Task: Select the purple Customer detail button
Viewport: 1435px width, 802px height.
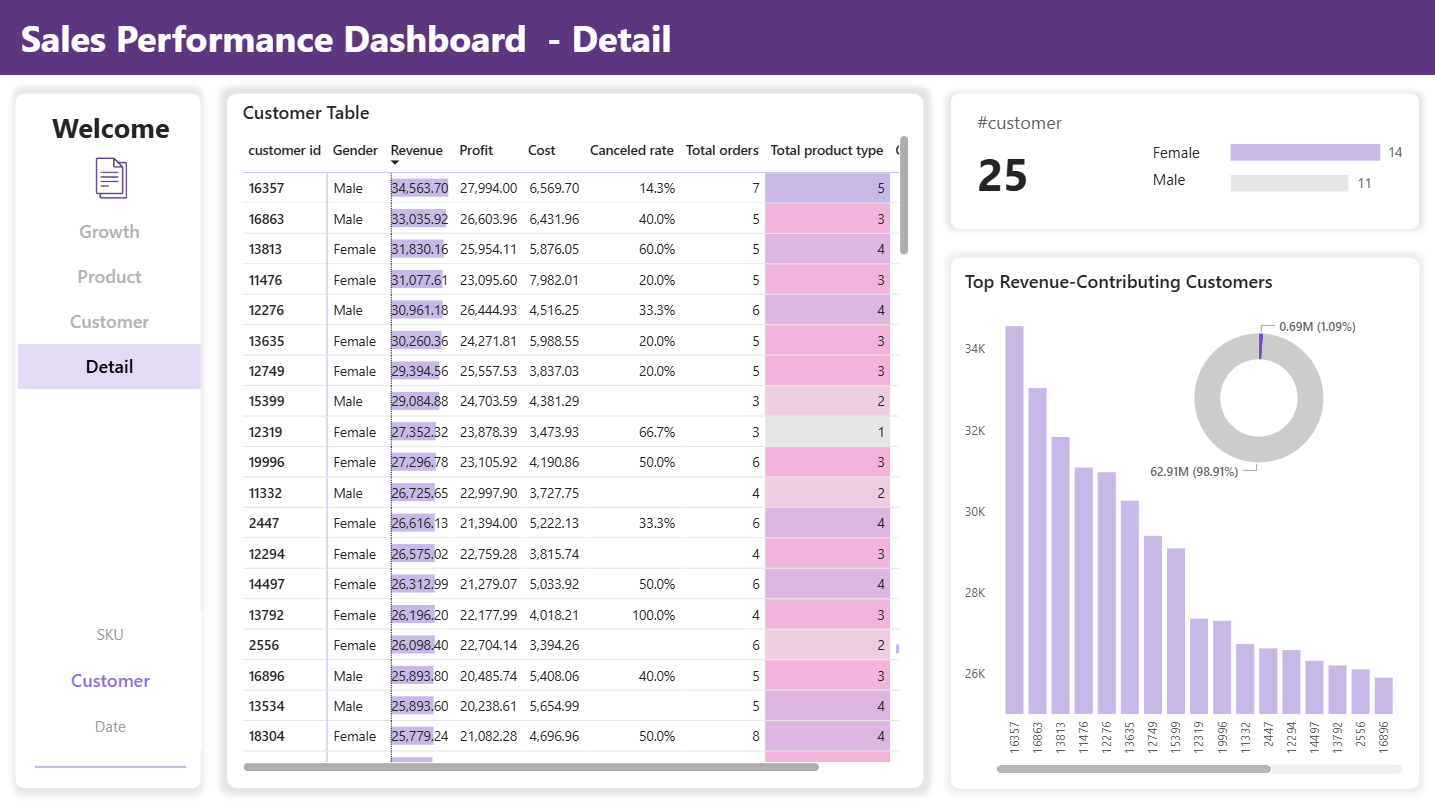Action: coord(110,681)
